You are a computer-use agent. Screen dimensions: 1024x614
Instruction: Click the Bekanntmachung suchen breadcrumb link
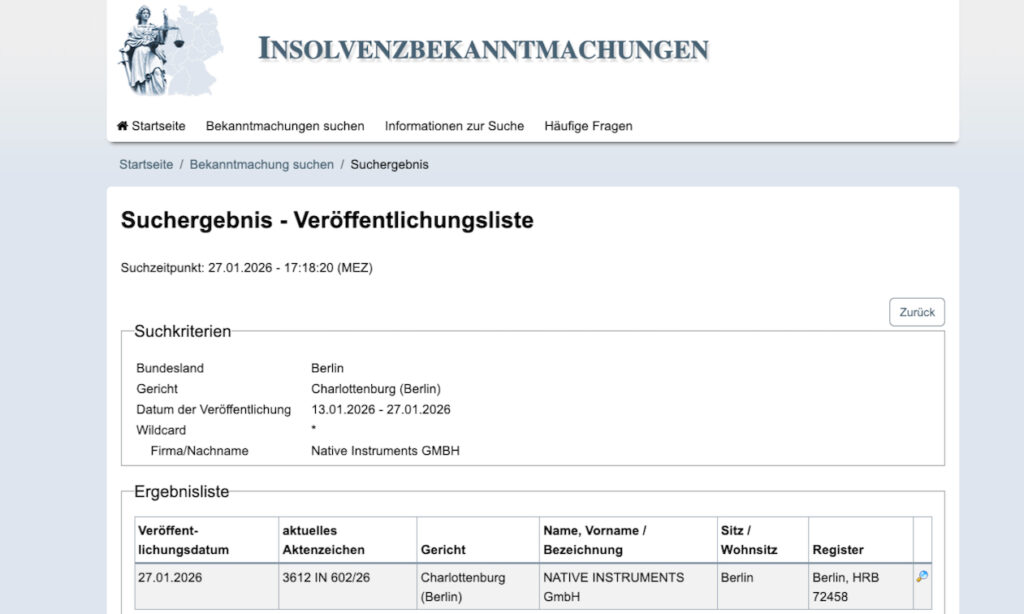pyautogui.click(x=262, y=164)
